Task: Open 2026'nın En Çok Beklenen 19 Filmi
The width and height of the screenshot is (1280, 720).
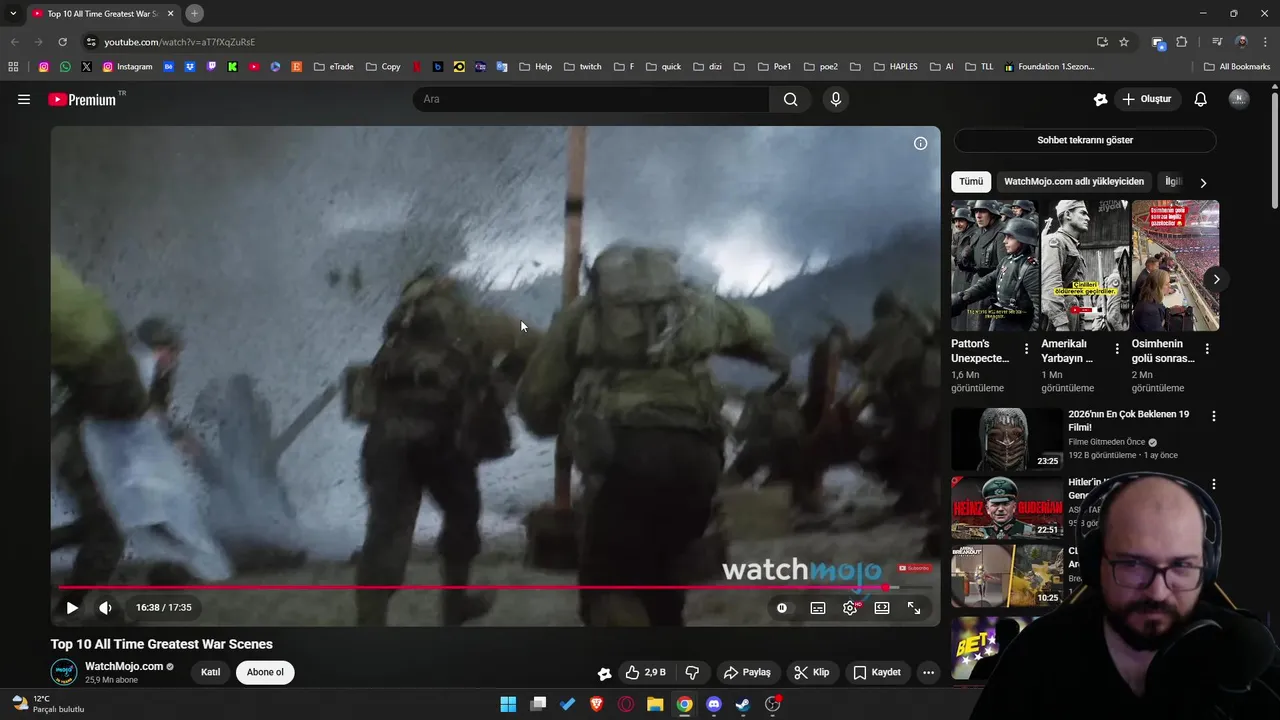Action: pyautogui.click(x=1128, y=420)
